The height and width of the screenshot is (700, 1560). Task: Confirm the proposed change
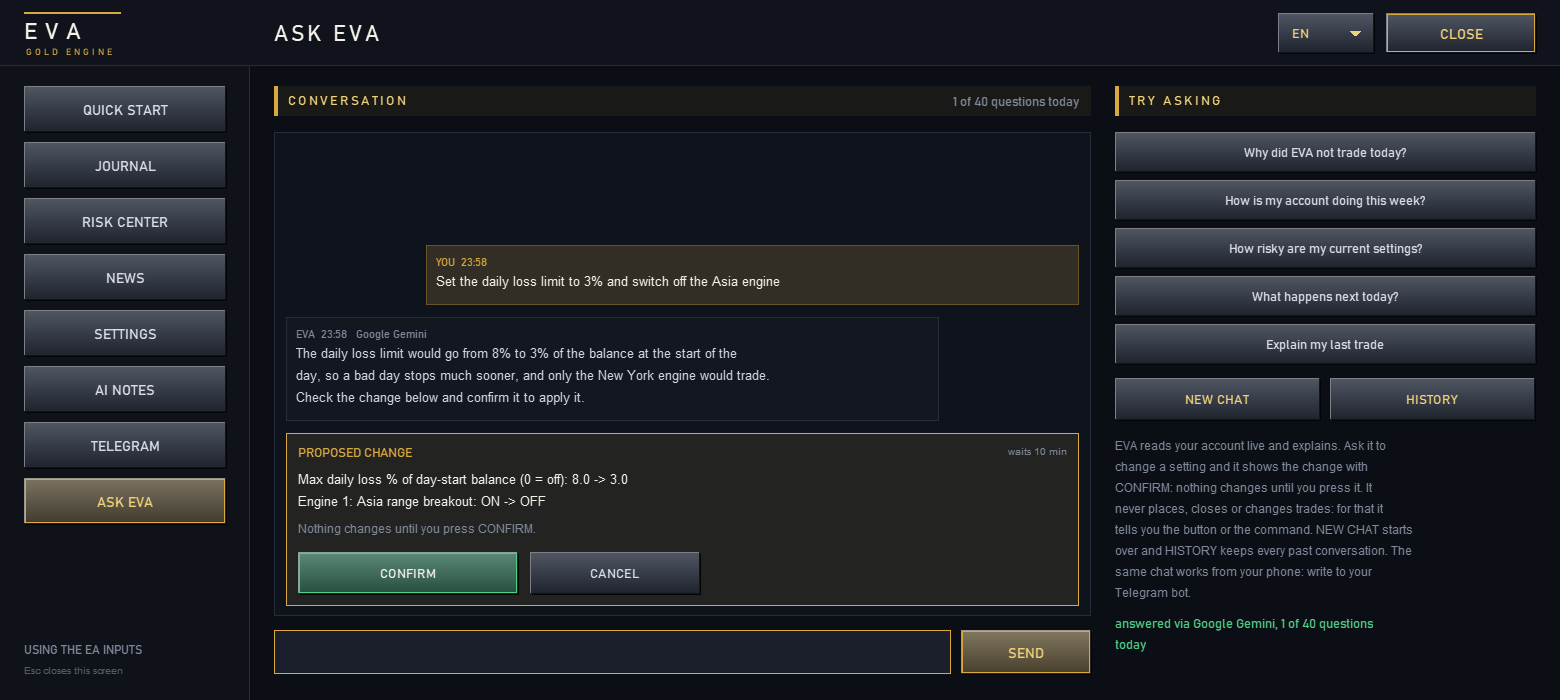click(408, 573)
